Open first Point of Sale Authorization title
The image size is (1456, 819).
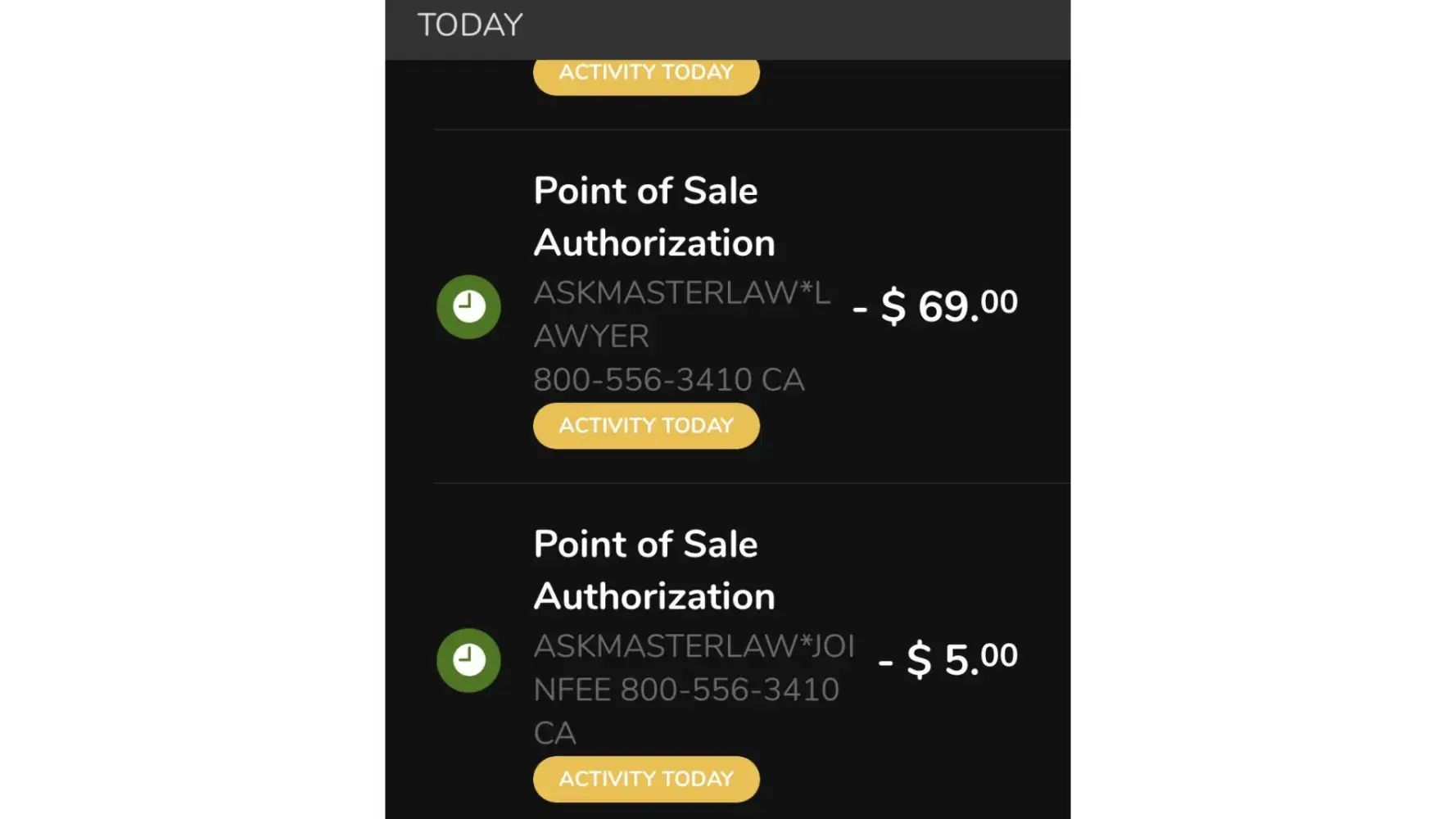(645, 191)
